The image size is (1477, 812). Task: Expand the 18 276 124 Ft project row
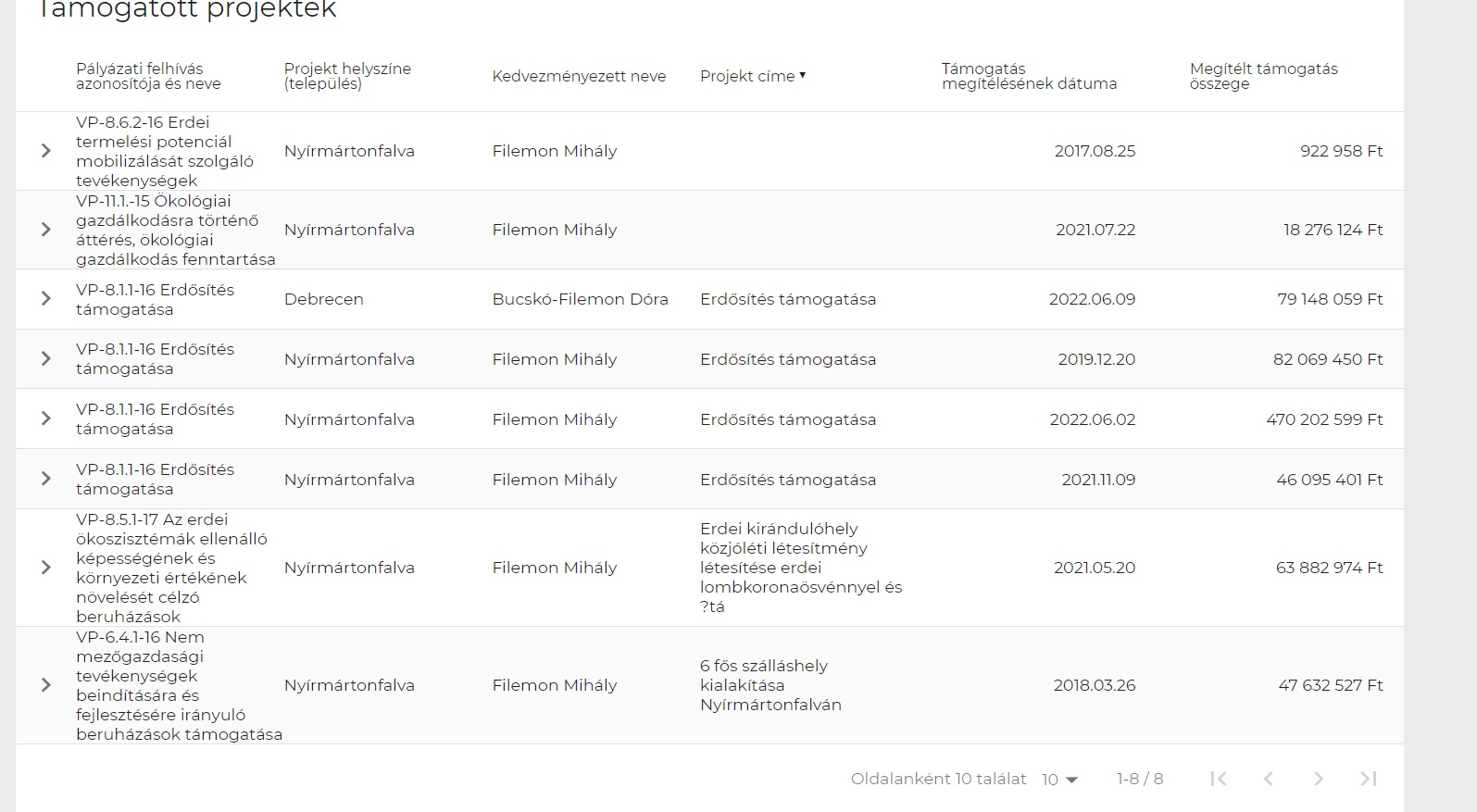[46, 230]
